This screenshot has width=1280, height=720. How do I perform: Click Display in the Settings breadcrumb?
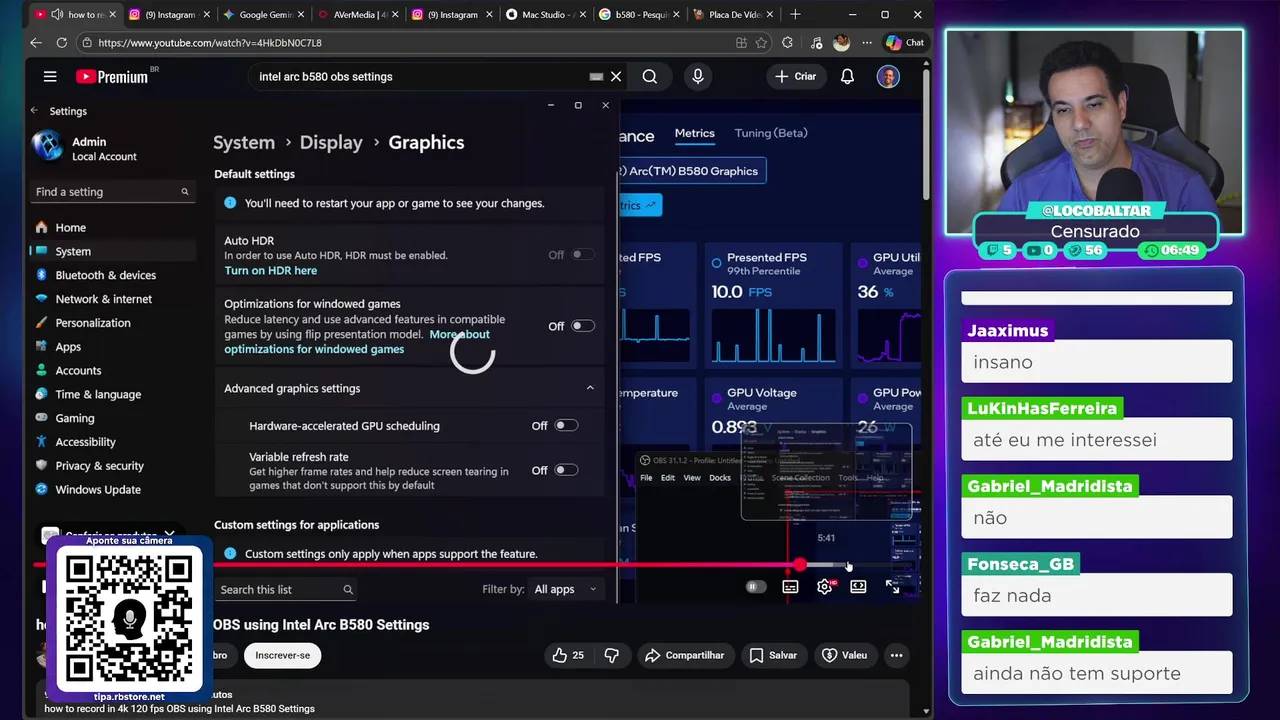pos(331,142)
